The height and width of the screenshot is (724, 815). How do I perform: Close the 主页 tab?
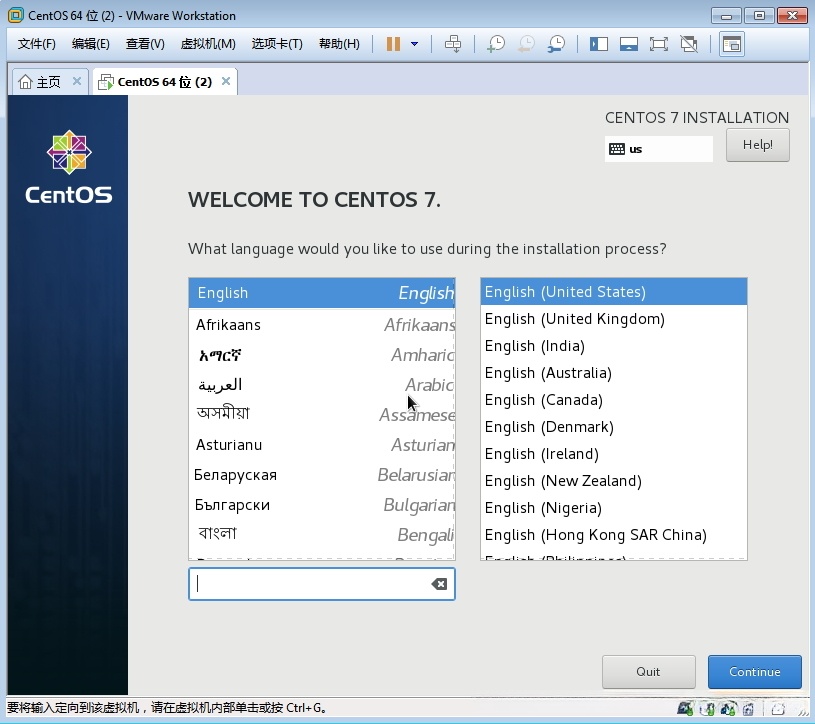[x=77, y=81]
